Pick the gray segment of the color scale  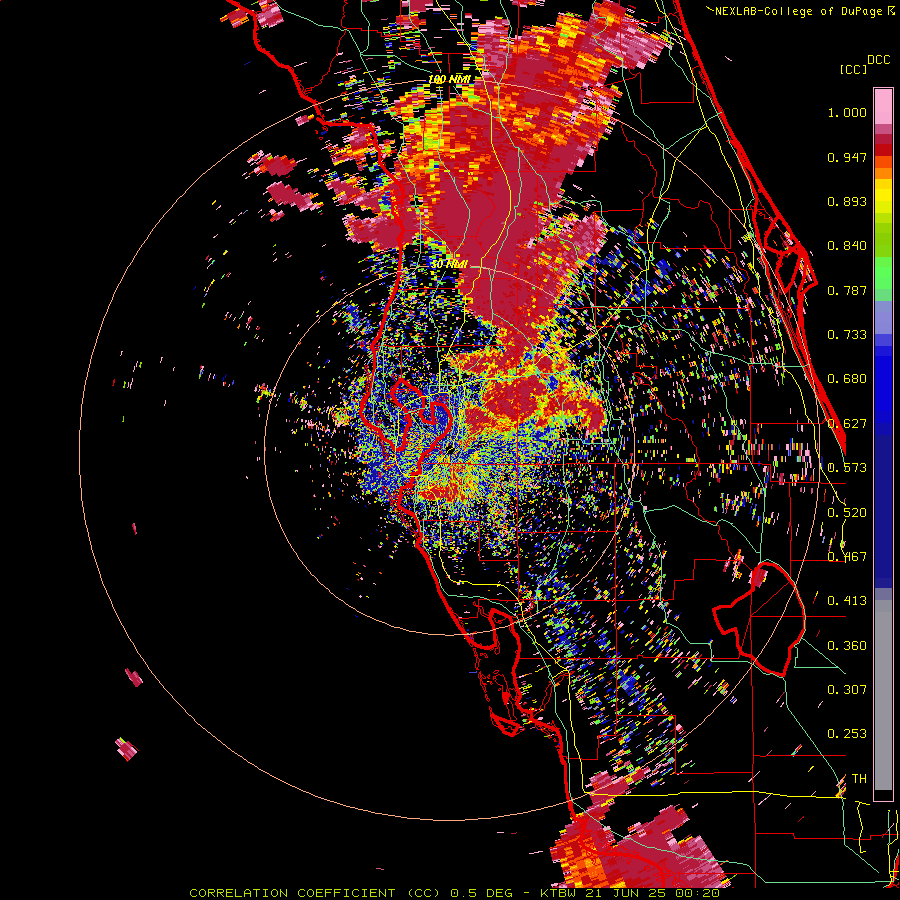(x=883, y=695)
